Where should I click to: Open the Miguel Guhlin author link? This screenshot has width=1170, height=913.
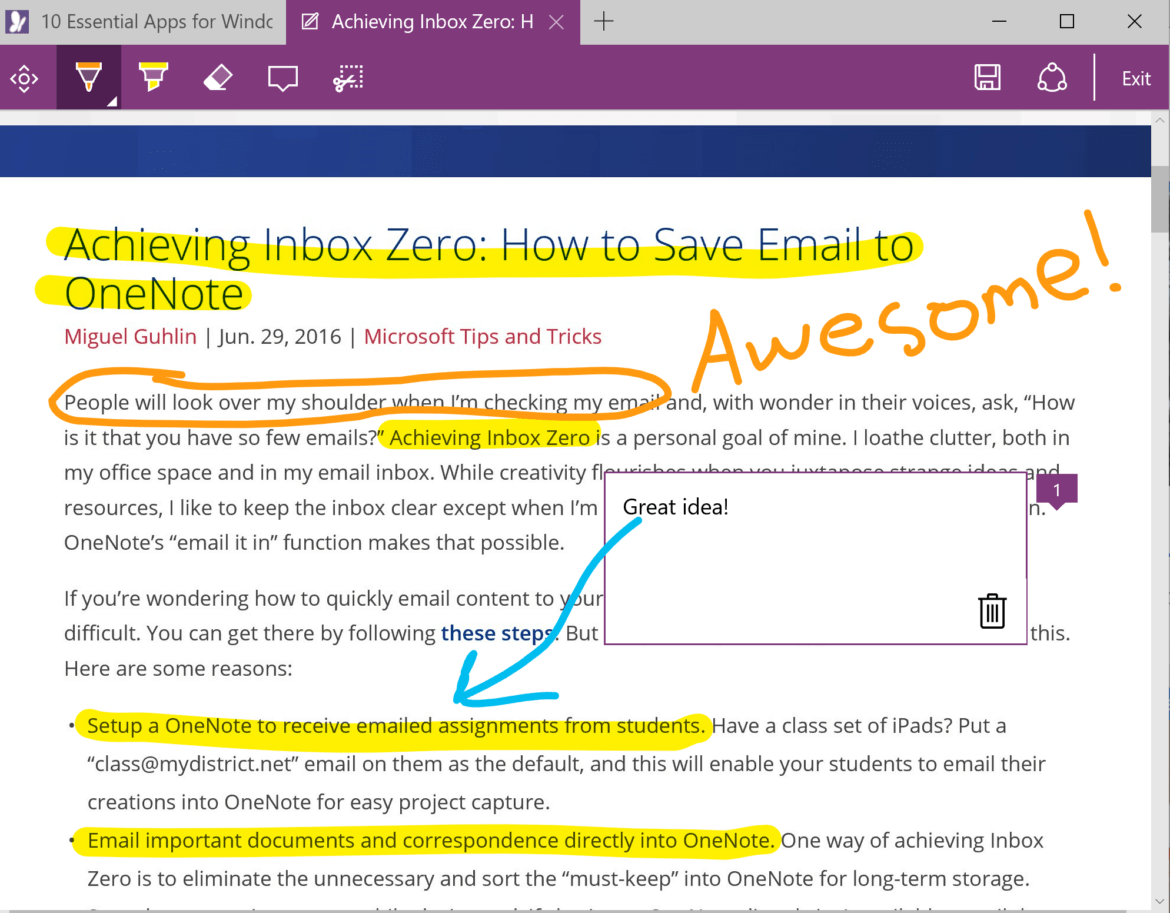coord(130,336)
